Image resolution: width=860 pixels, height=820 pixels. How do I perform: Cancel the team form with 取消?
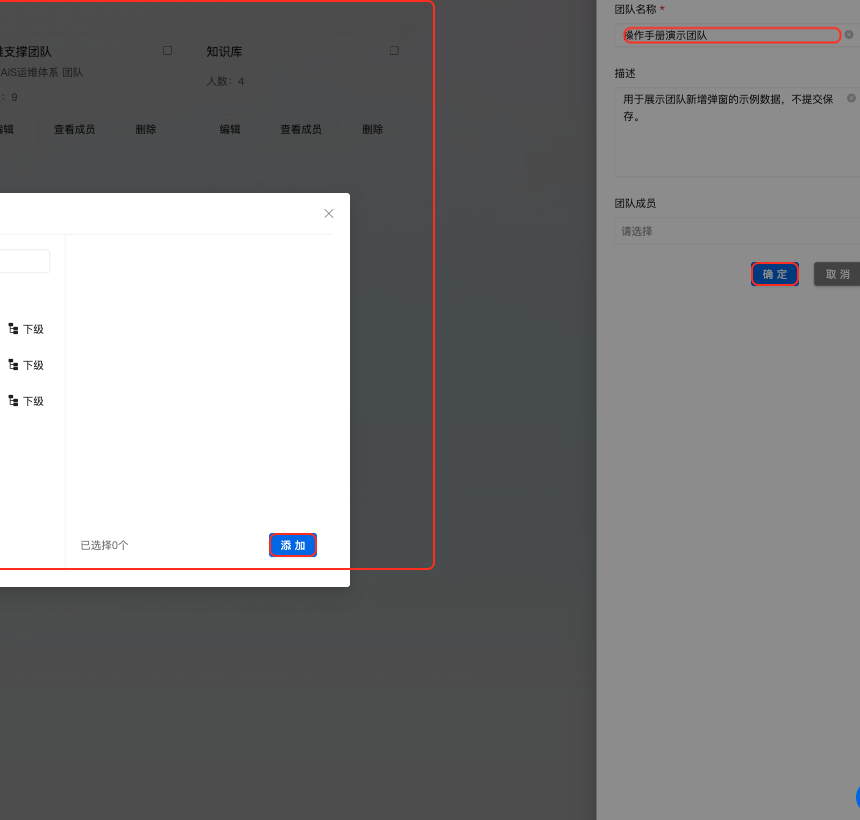837,275
